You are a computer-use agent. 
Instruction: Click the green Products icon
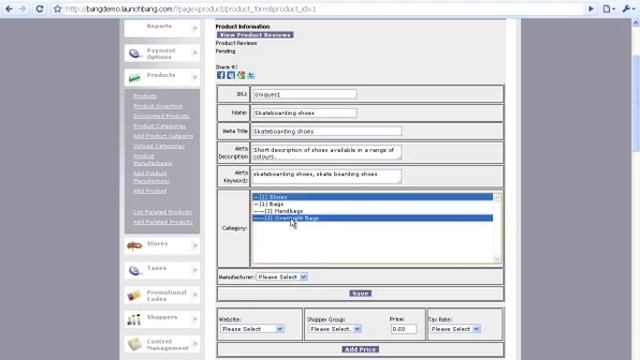coord(134,78)
